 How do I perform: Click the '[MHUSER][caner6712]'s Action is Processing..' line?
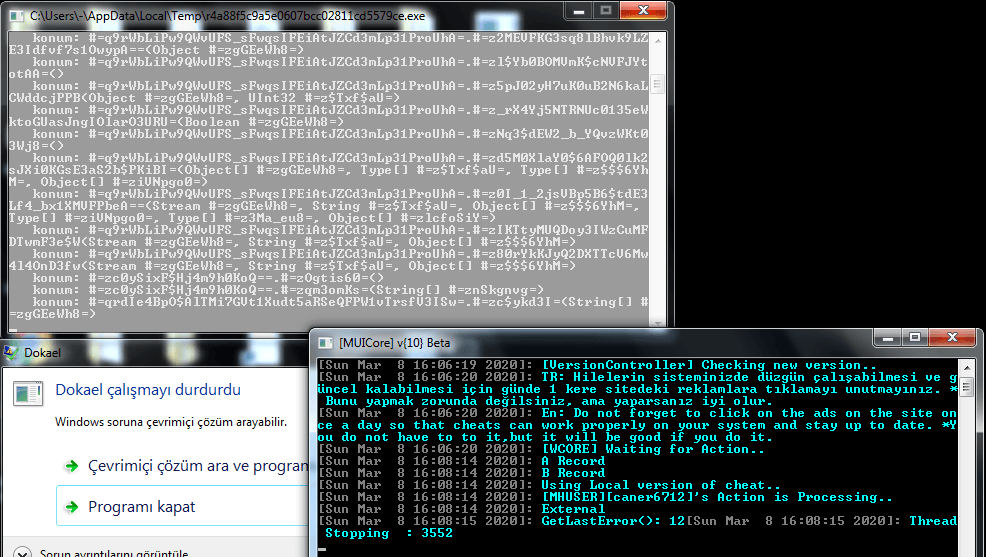click(717, 497)
